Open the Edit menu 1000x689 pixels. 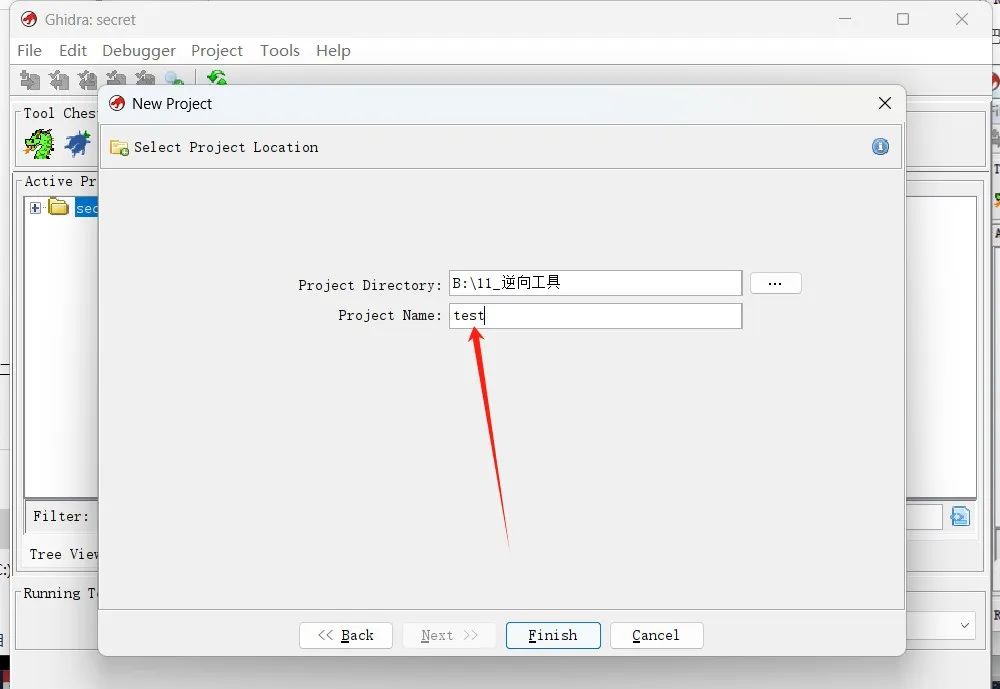pyautogui.click(x=73, y=50)
